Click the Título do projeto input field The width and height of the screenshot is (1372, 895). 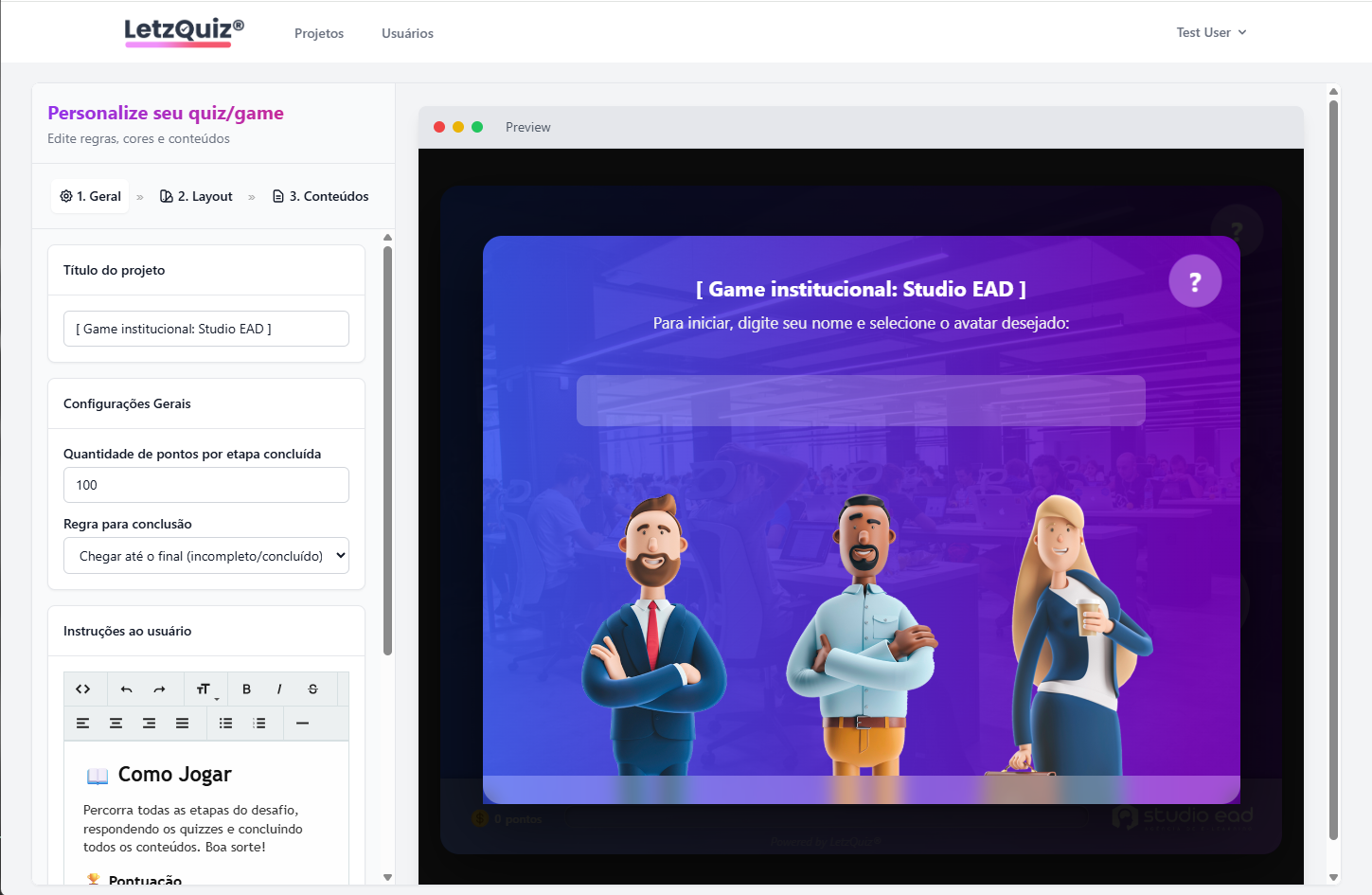[x=206, y=329]
